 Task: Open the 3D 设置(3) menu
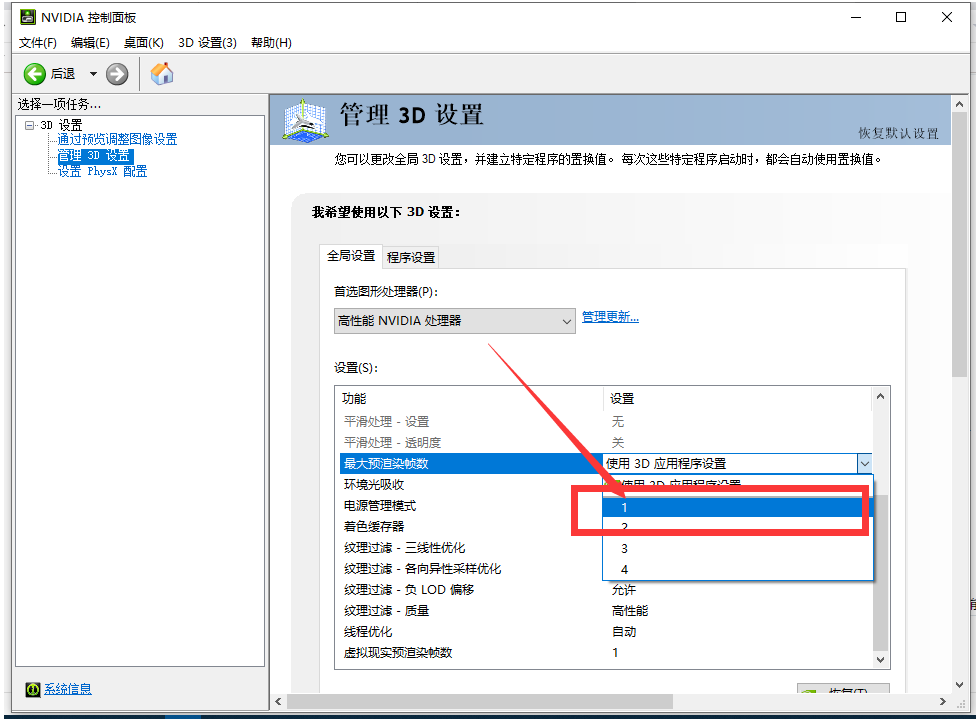tap(207, 43)
